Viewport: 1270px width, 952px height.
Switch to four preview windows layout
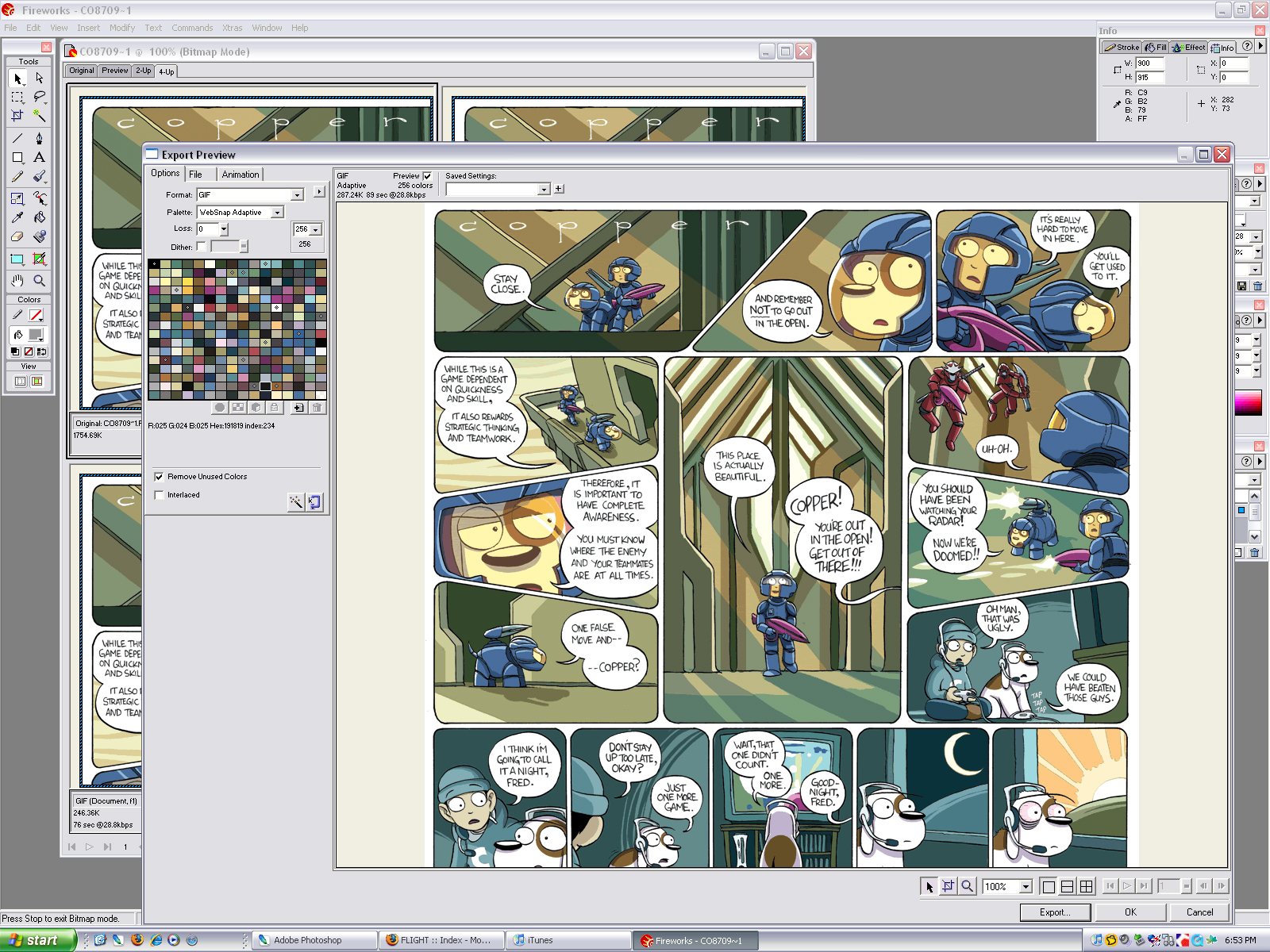point(1086,886)
